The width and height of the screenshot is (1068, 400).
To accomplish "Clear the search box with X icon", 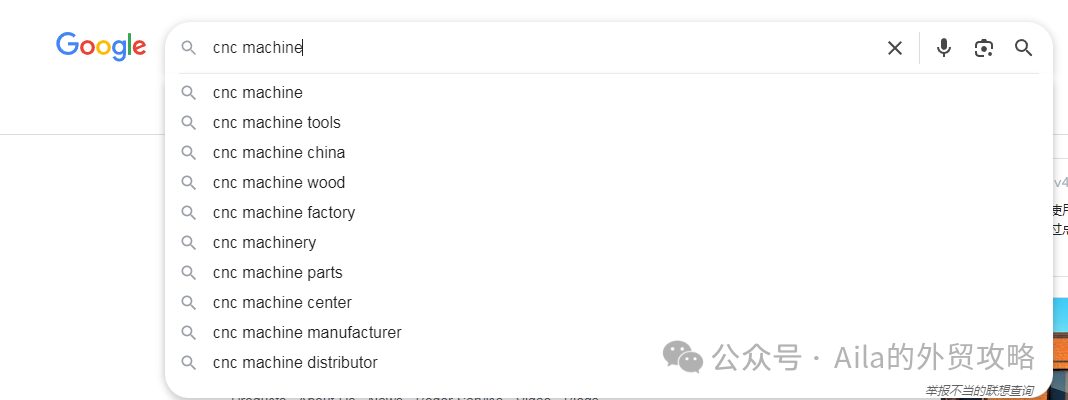I will coord(895,48).
